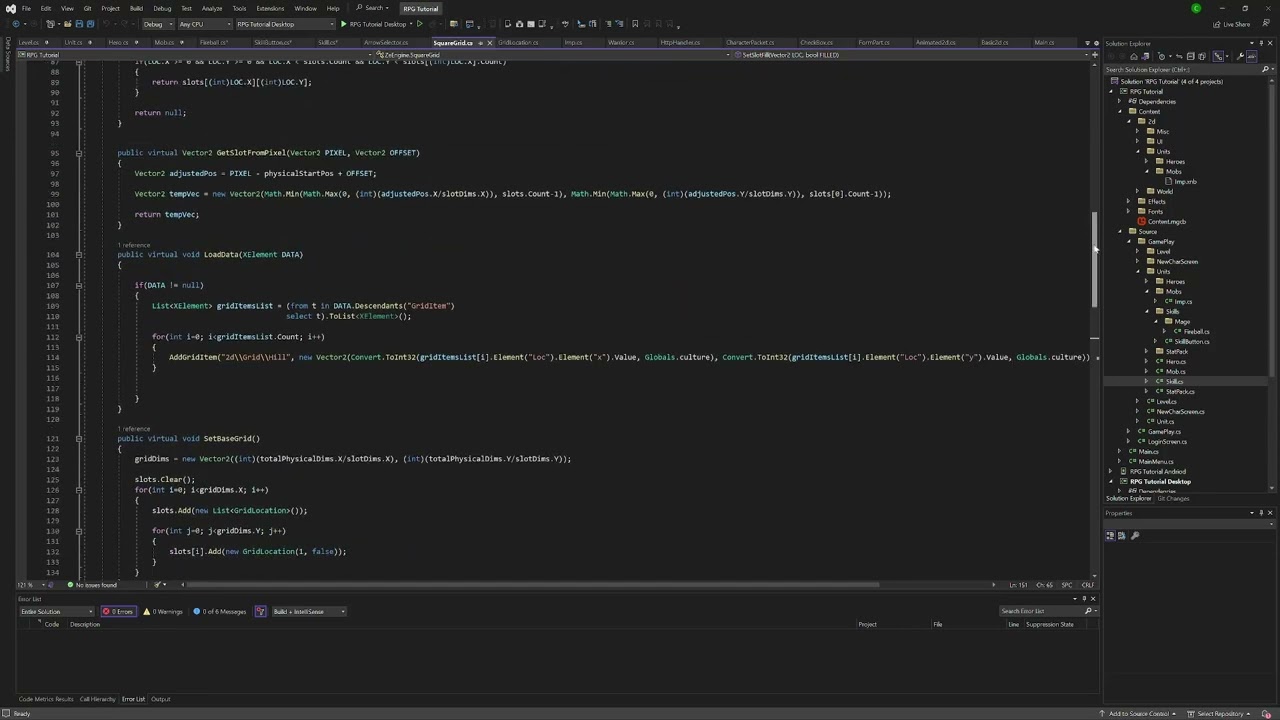This screenshot has height=720, width=1280.
Task: Collapse the GetSlotFromPixel method outline toggle
Action: (78, 153)
